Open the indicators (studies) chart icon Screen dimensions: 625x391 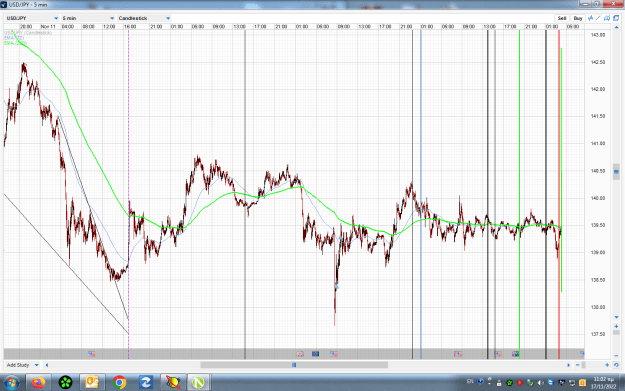[x=590, y=18]
